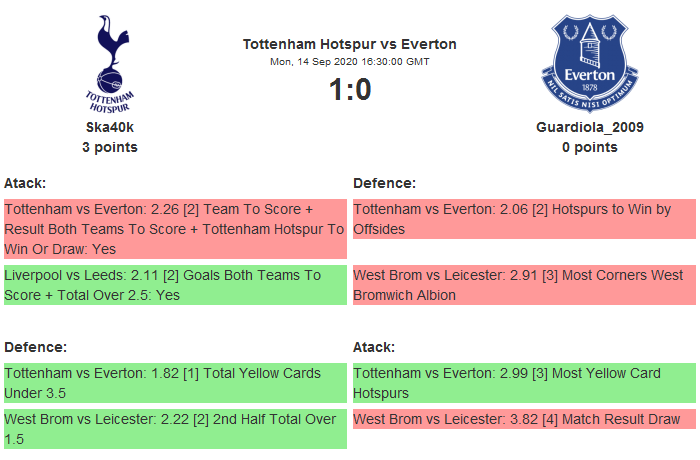Open the Tottenham Hotspur vs Everton match title

349,44
